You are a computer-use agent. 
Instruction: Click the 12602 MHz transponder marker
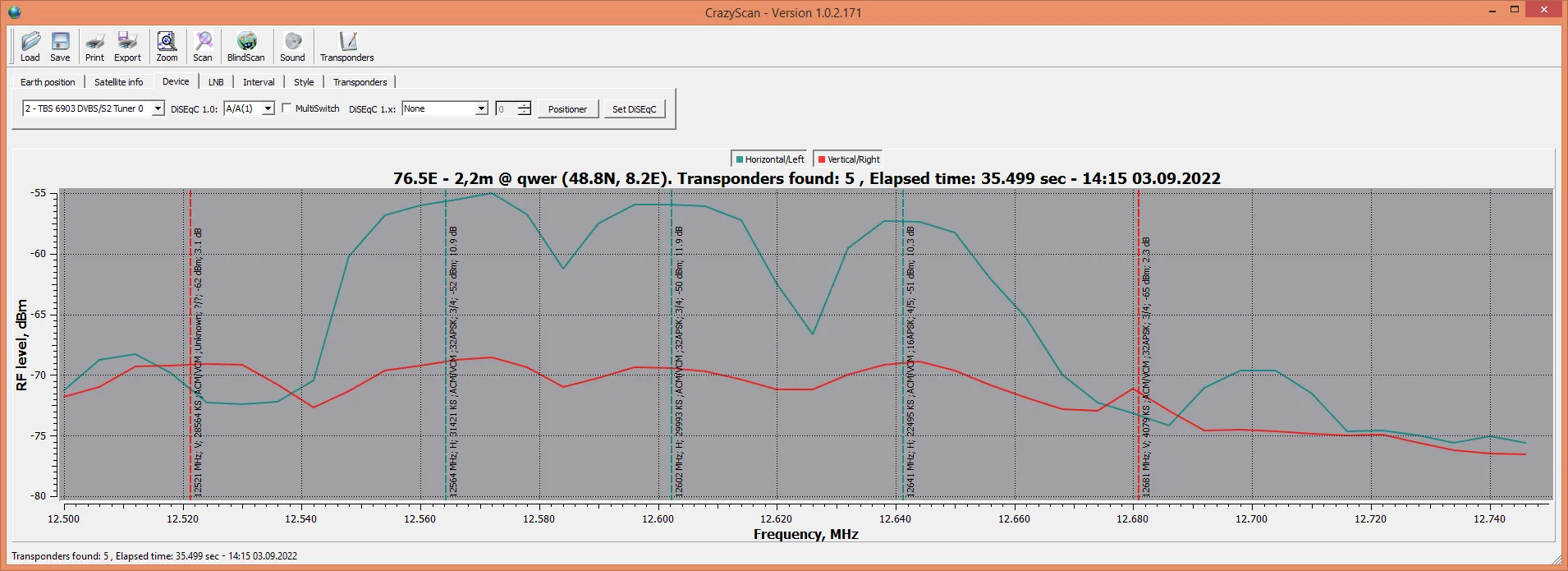tap(672, 345)
